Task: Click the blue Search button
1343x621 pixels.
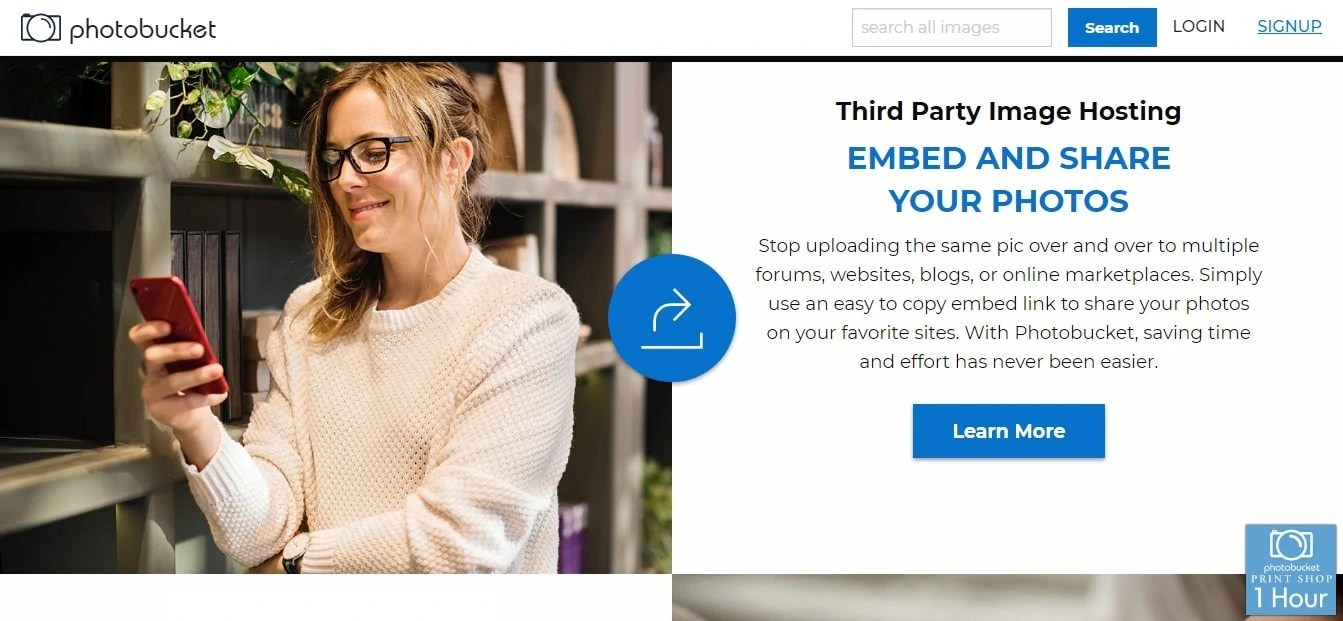Action: pyautogui.click(x=1112, y=27)
